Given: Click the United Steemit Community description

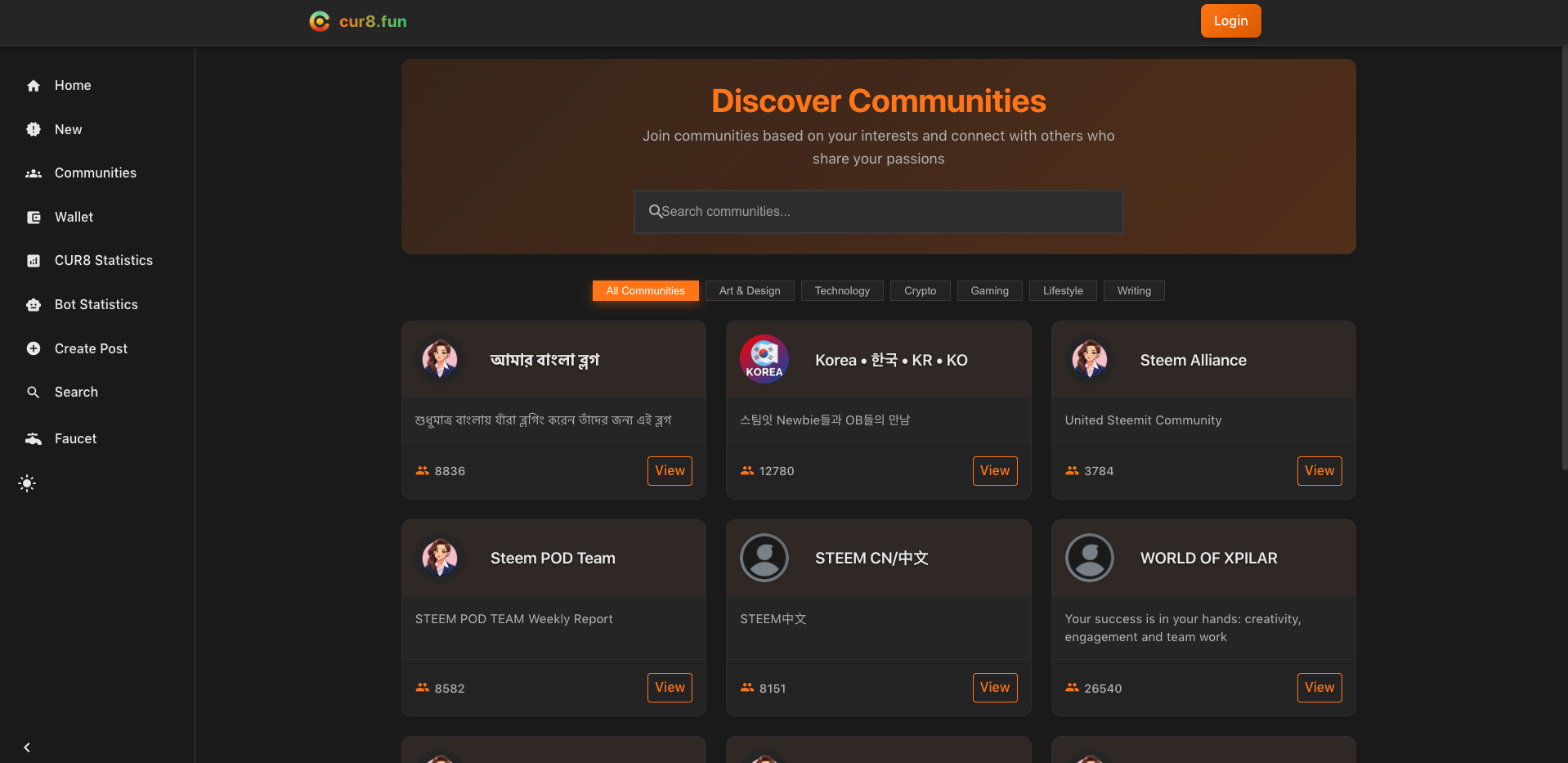Looking at the screenshot, I should click(x=1143, y=420).
